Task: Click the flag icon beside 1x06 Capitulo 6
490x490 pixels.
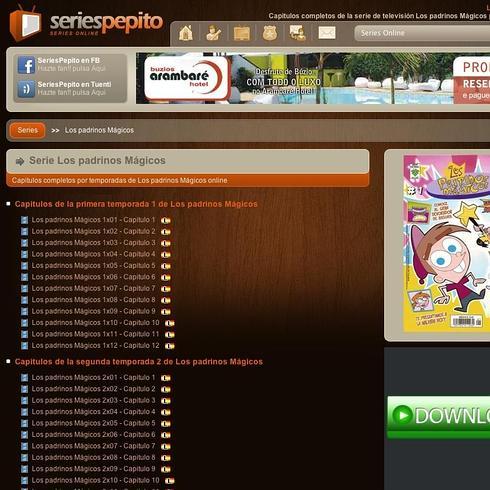Action: (166, 277)
